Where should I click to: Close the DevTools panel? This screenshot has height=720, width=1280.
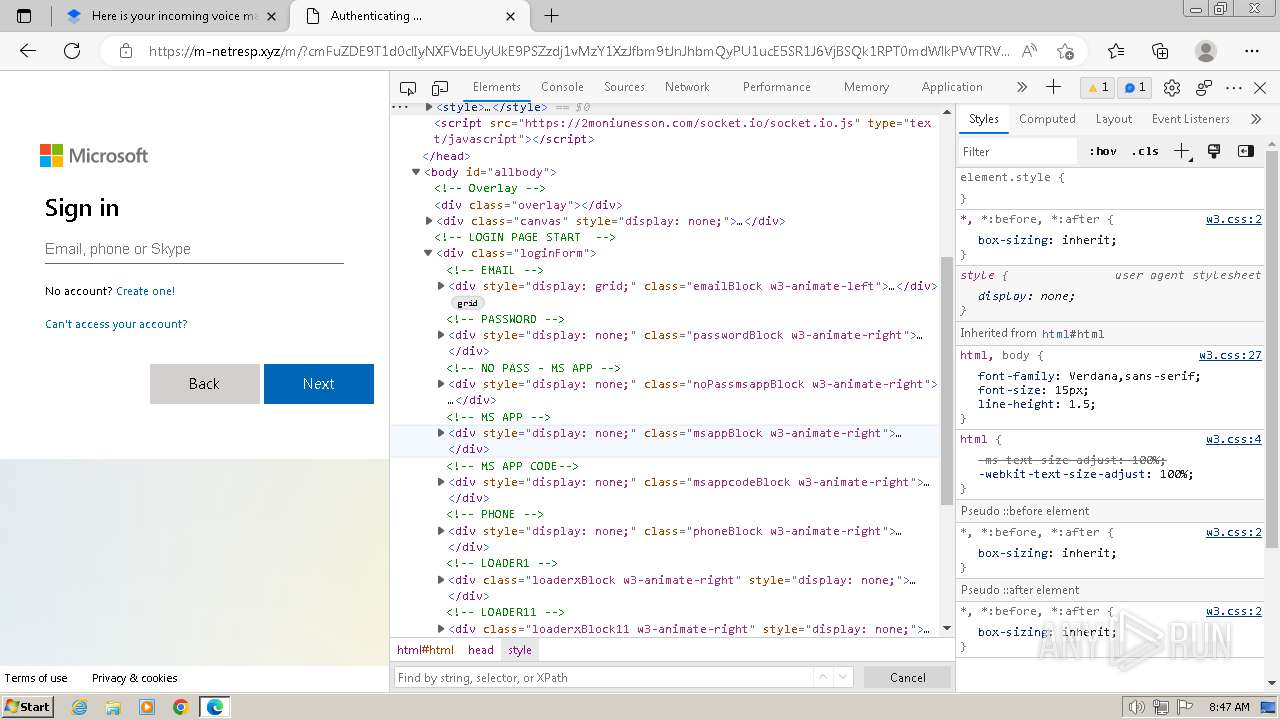[1260, 88]
